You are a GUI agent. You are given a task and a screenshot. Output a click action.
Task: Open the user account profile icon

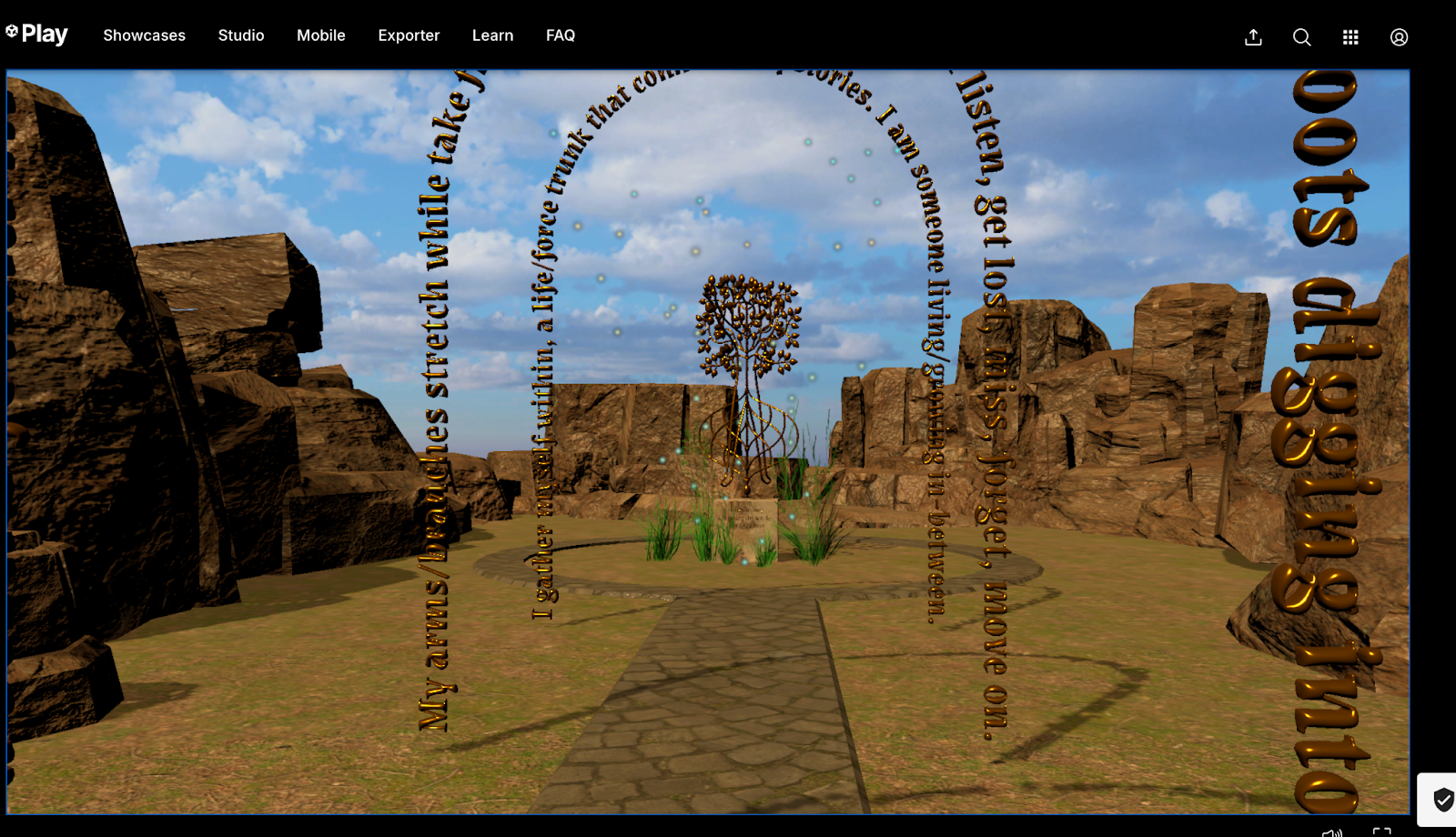1399,37
